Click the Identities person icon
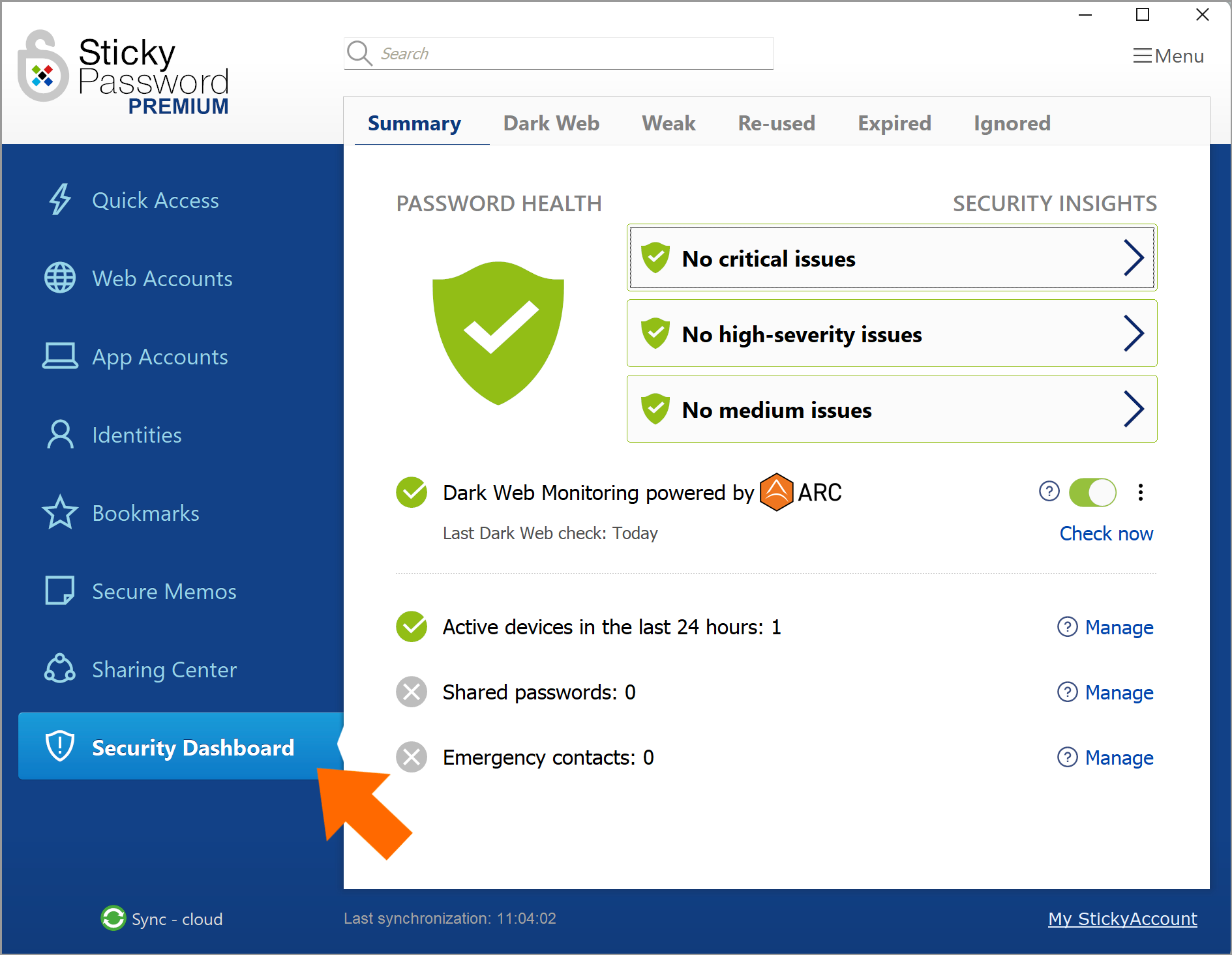This screenshot has height=955, width=1232. [60, 434]
